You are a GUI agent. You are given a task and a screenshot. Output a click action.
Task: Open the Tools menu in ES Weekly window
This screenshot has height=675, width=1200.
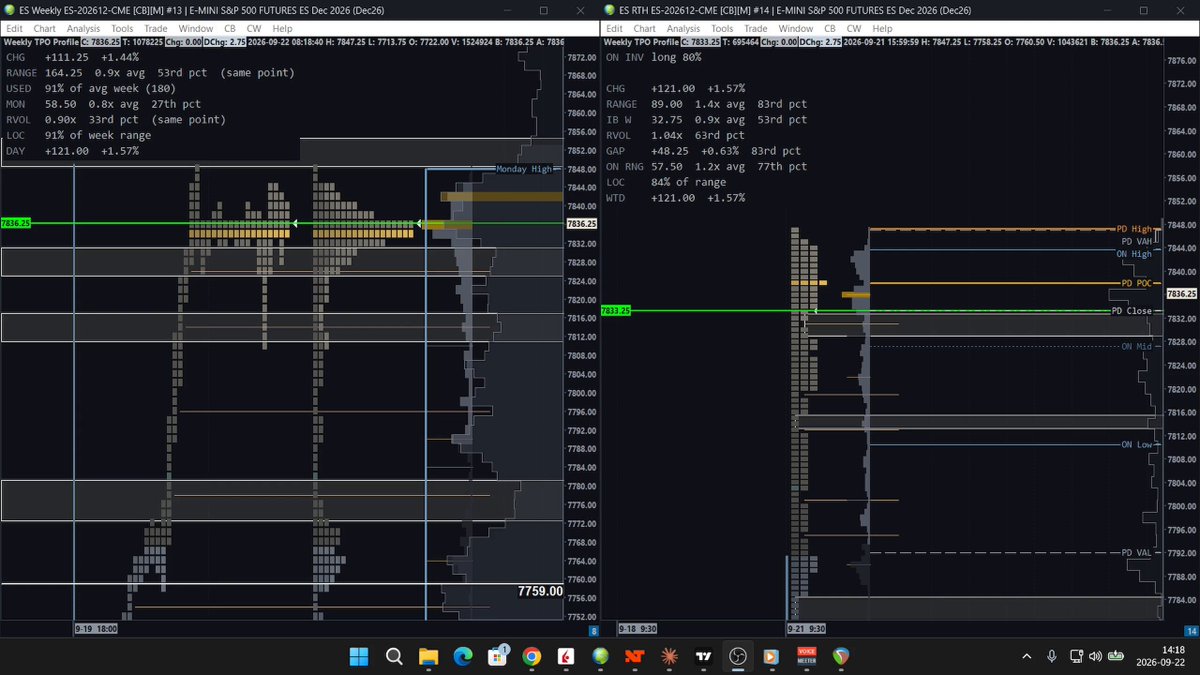124,29
